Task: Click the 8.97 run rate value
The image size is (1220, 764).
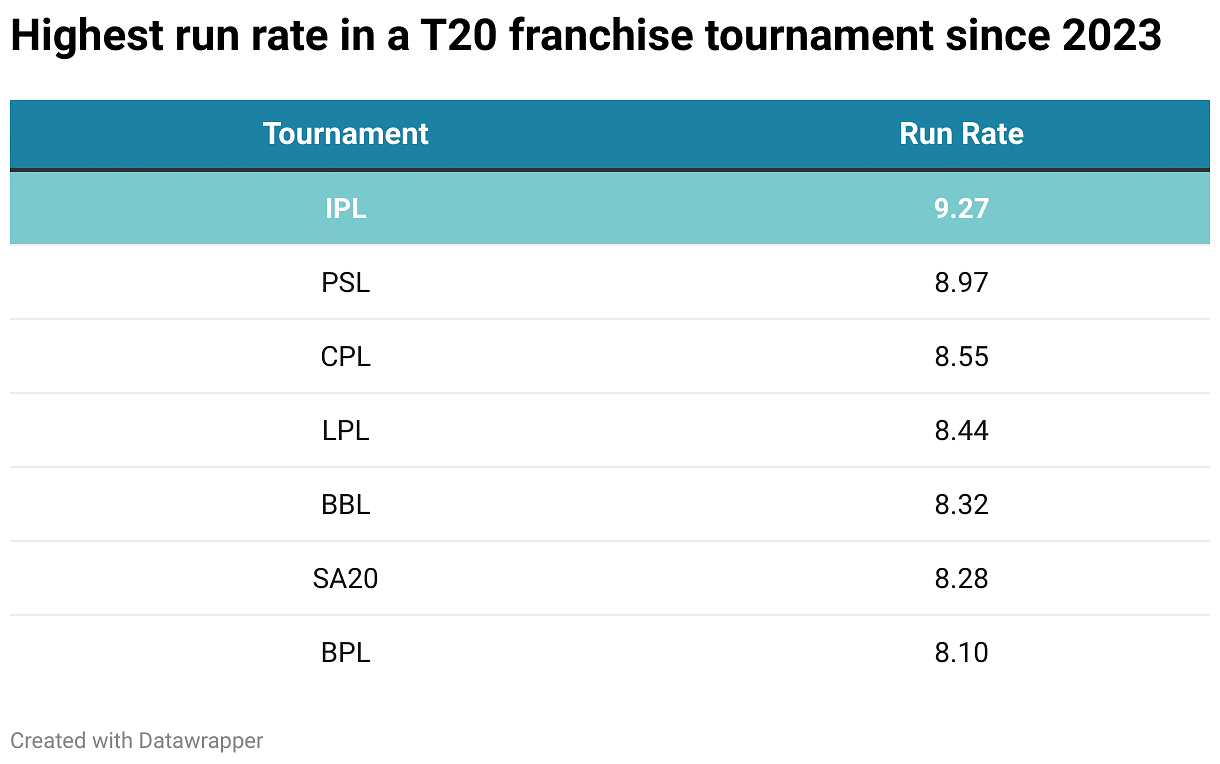Action: 961,283
